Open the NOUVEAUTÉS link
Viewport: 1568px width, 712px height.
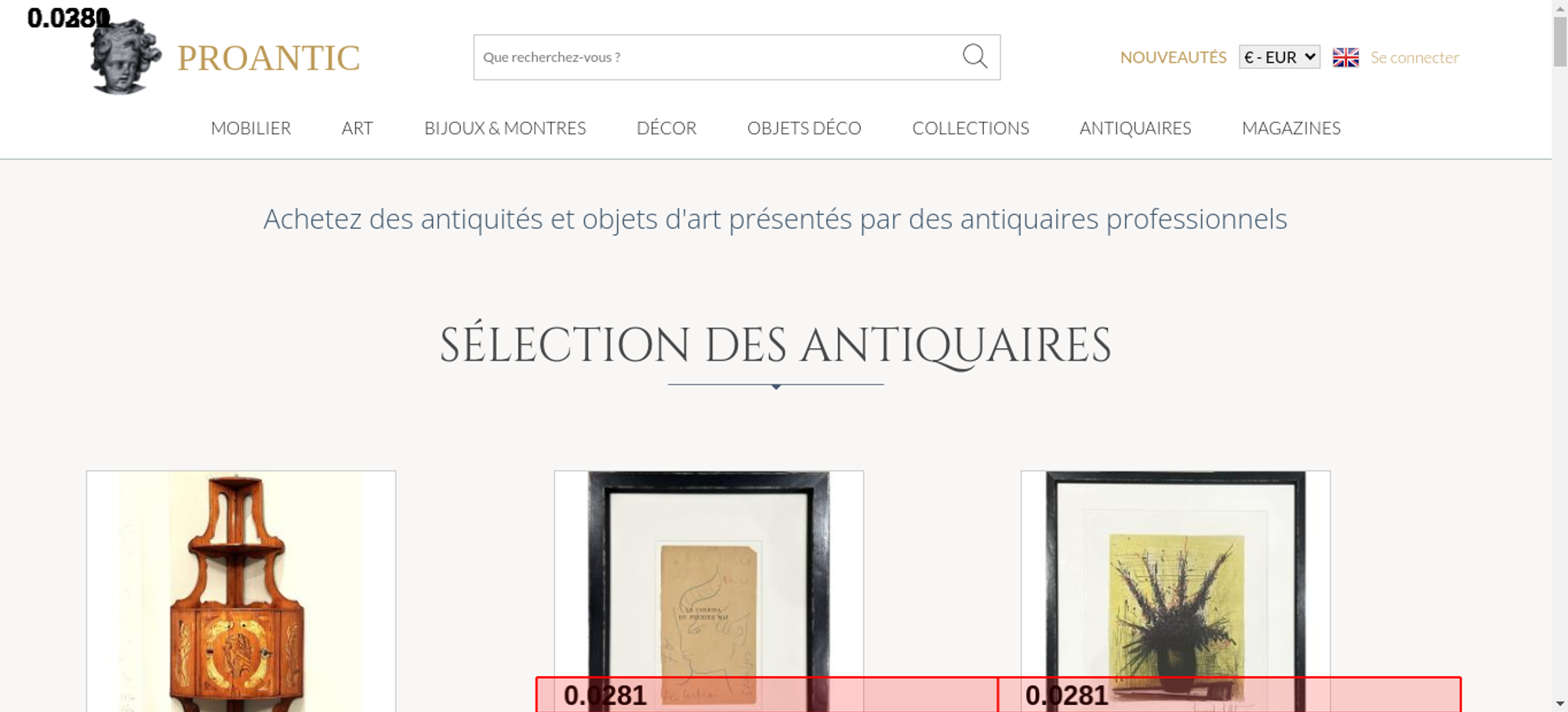click(x=1173, y=57)
